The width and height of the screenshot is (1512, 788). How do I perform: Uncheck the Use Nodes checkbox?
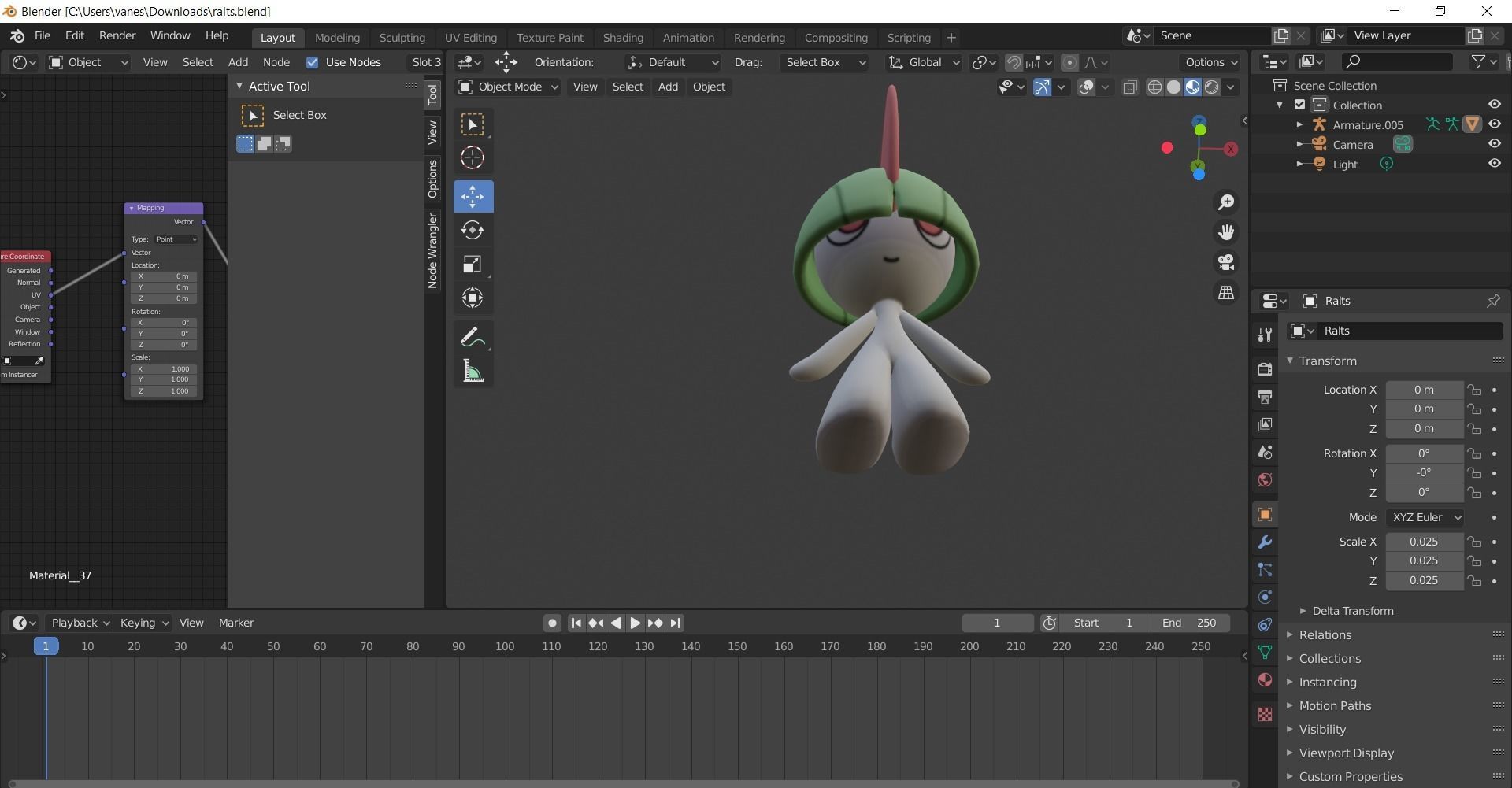pos(312,62)
